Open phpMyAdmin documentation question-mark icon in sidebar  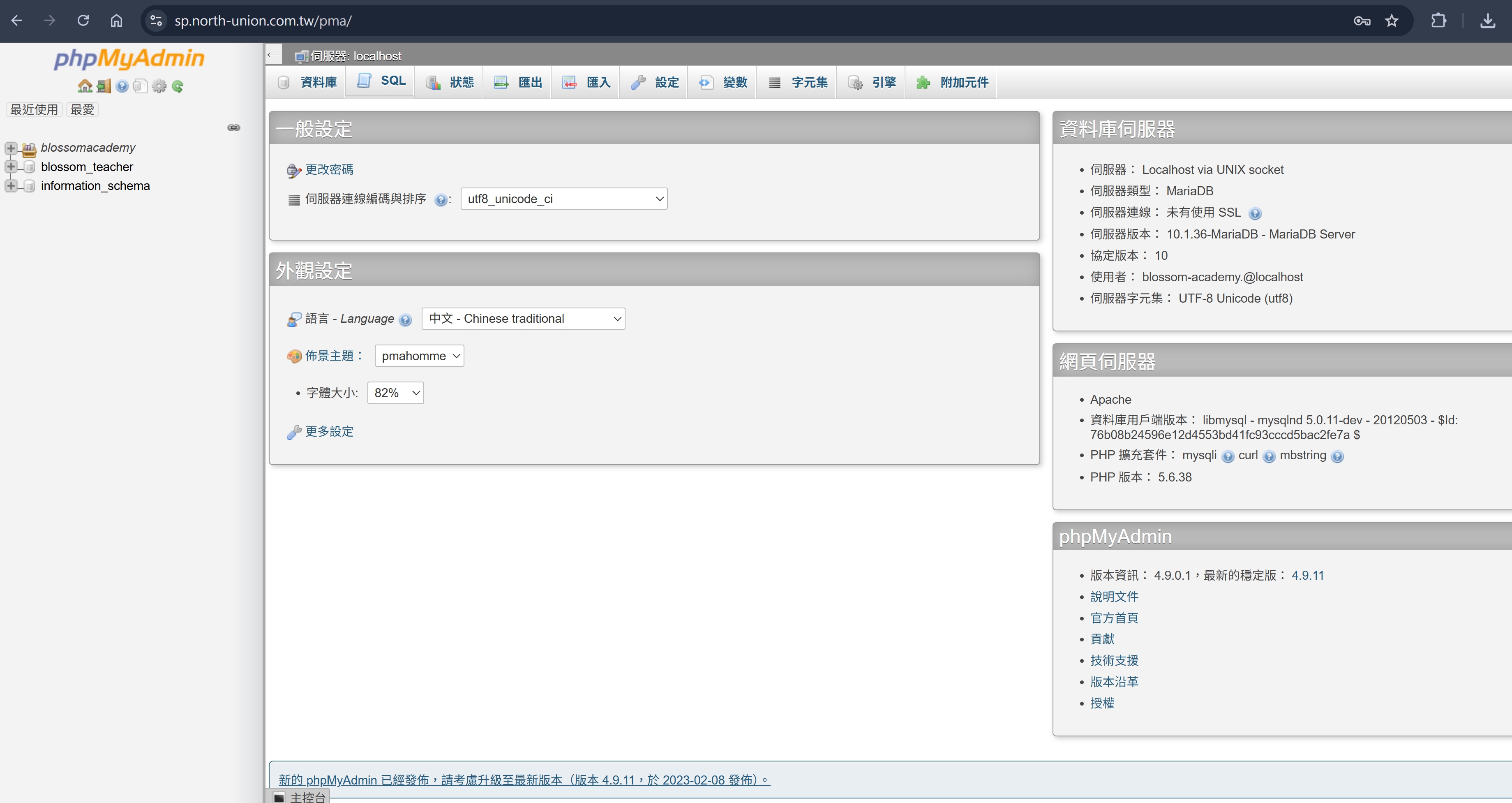[x=122, y=86]
